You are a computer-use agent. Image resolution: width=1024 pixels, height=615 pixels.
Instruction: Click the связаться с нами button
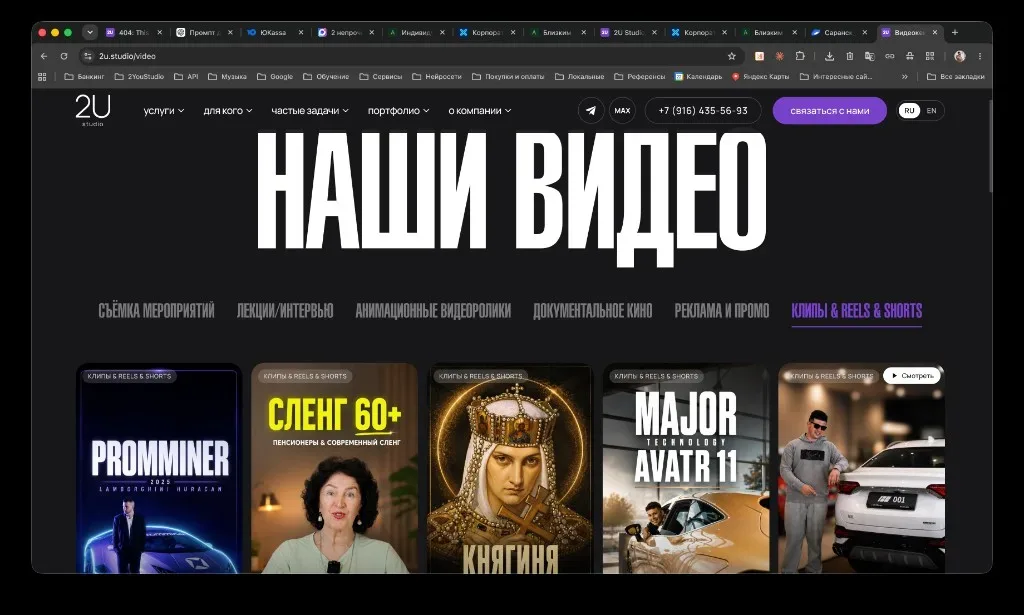click(x=829, y=110)
